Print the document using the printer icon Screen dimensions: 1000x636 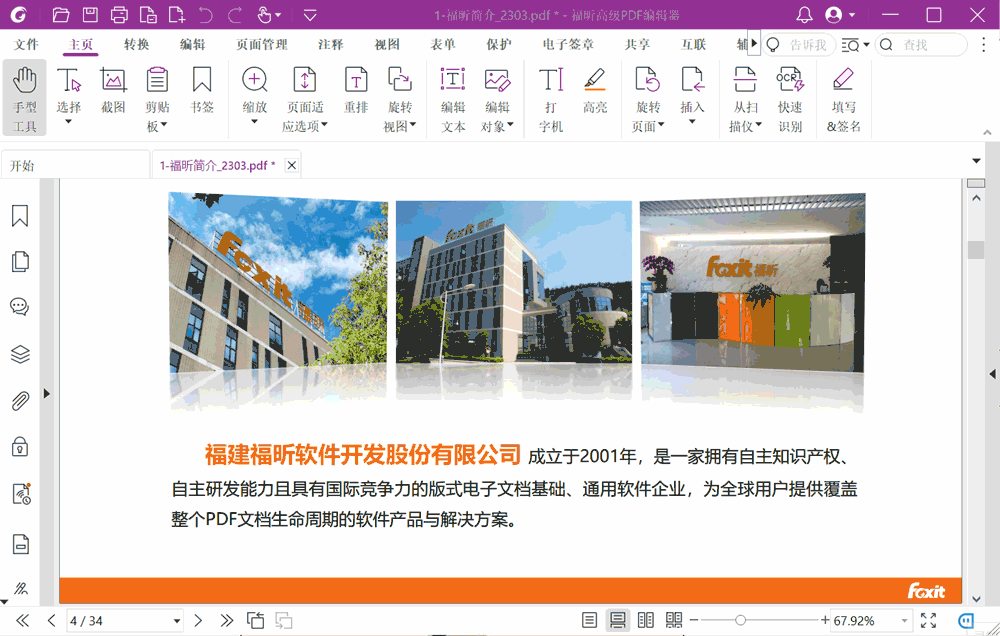point(119,15)
